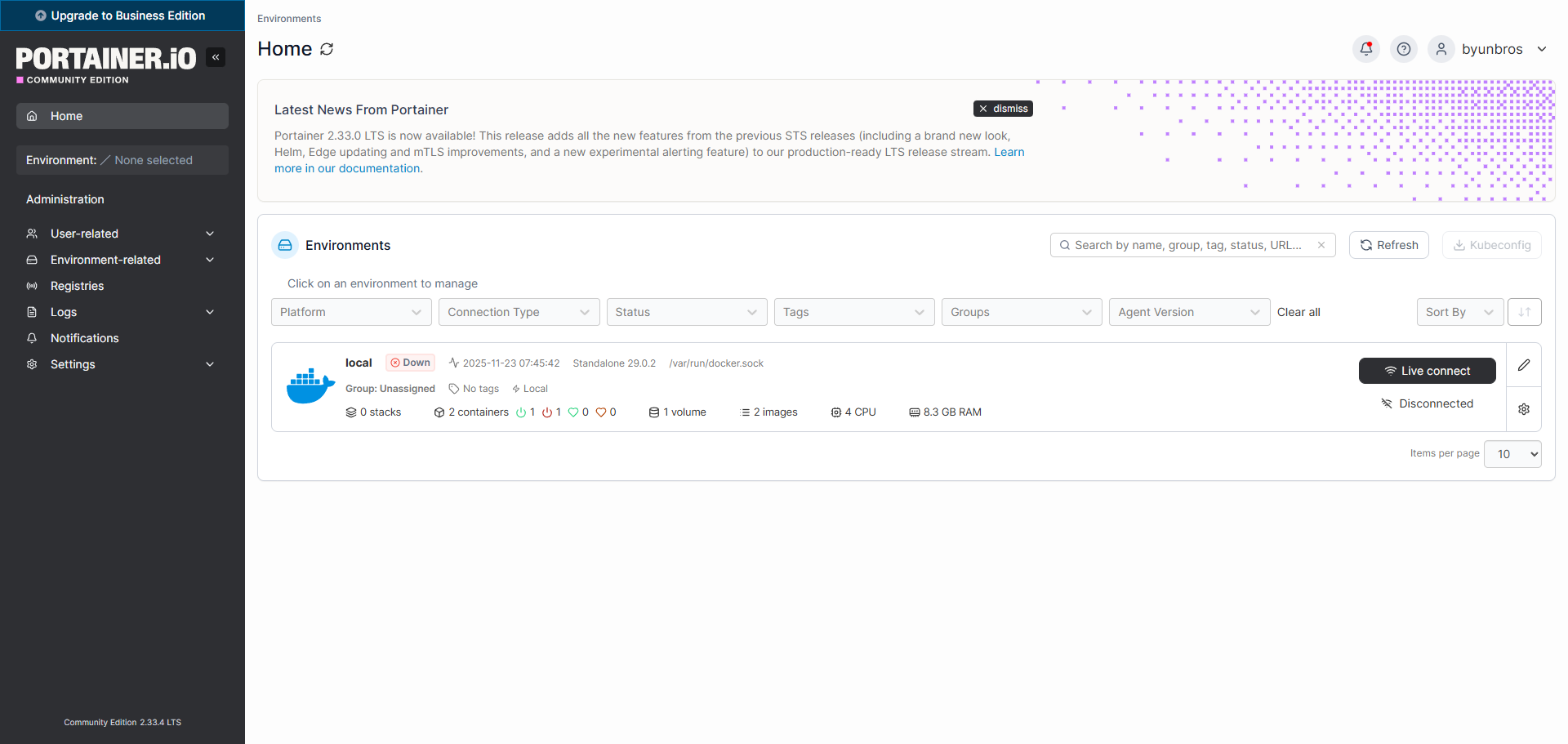Image resolution: width=1568 pixels, height=744 pixels.
Task: Click the Environment: None selected indicator
Action: pos(122,160)
